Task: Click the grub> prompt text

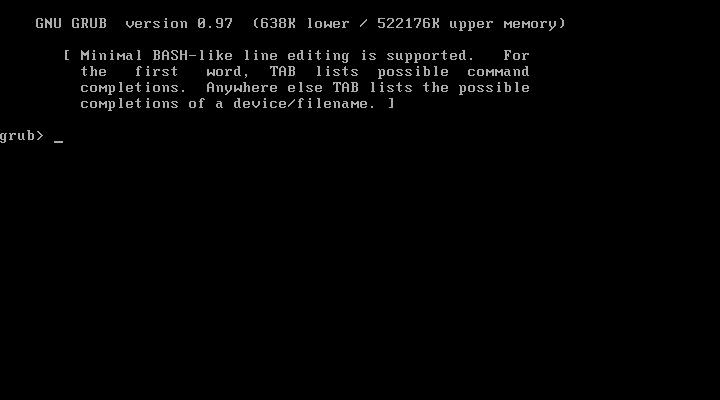Action: pyautogui.click(x=22, y=136)
